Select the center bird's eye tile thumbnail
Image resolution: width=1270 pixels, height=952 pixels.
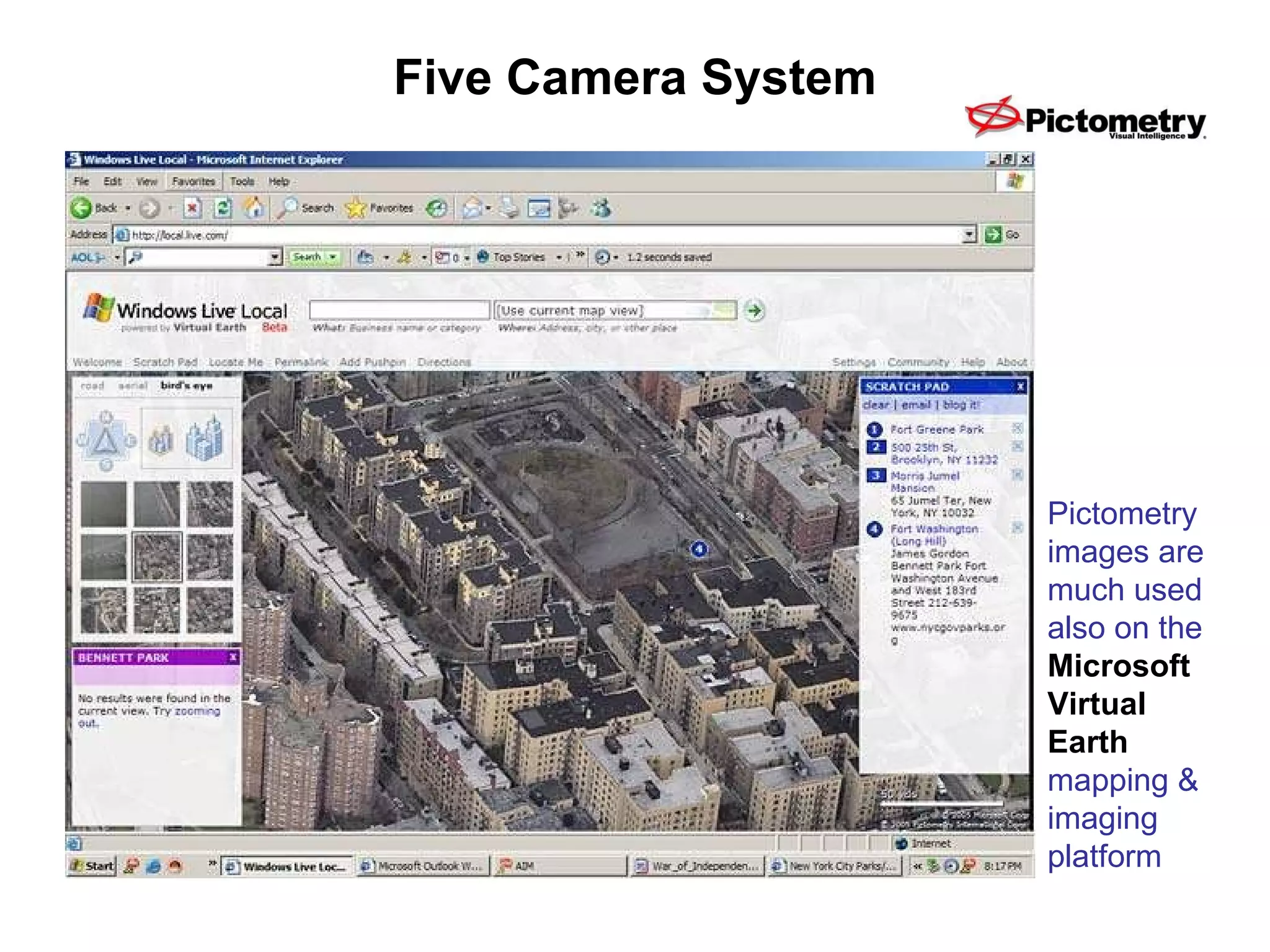pos(158,557)
